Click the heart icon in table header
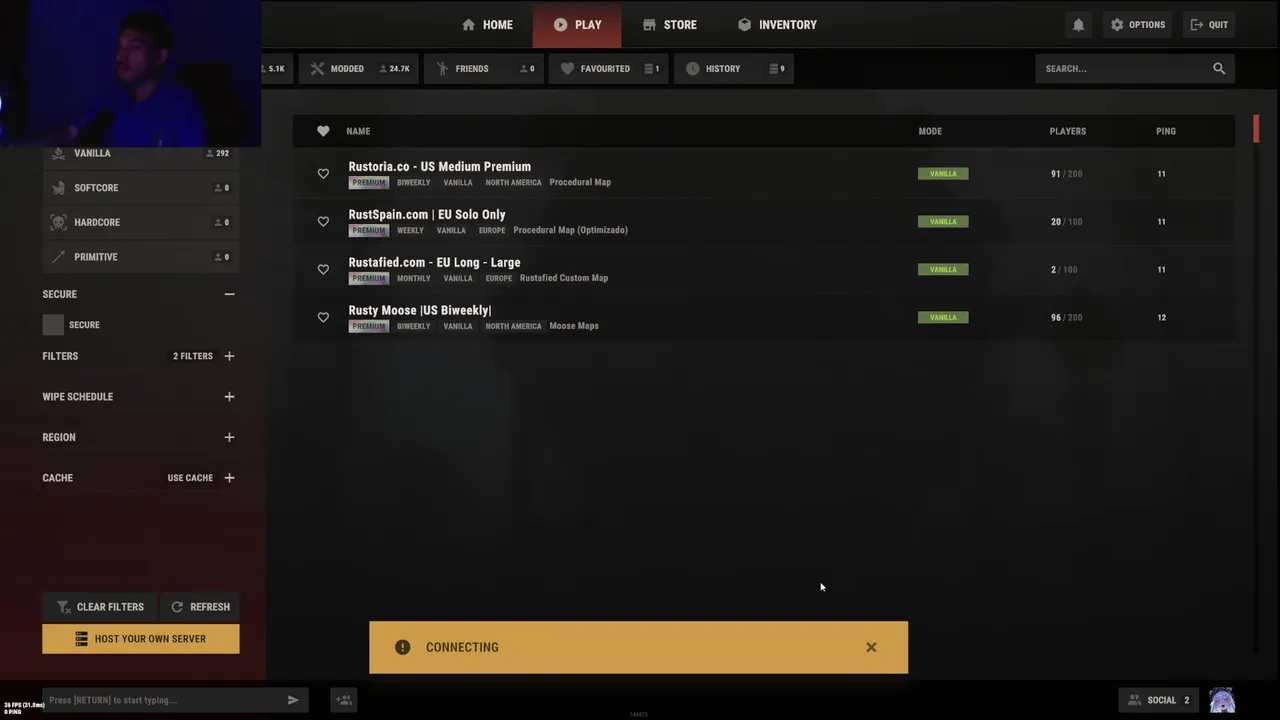The height and width of the screenshot is (720, 1280). tap(323, 131)
